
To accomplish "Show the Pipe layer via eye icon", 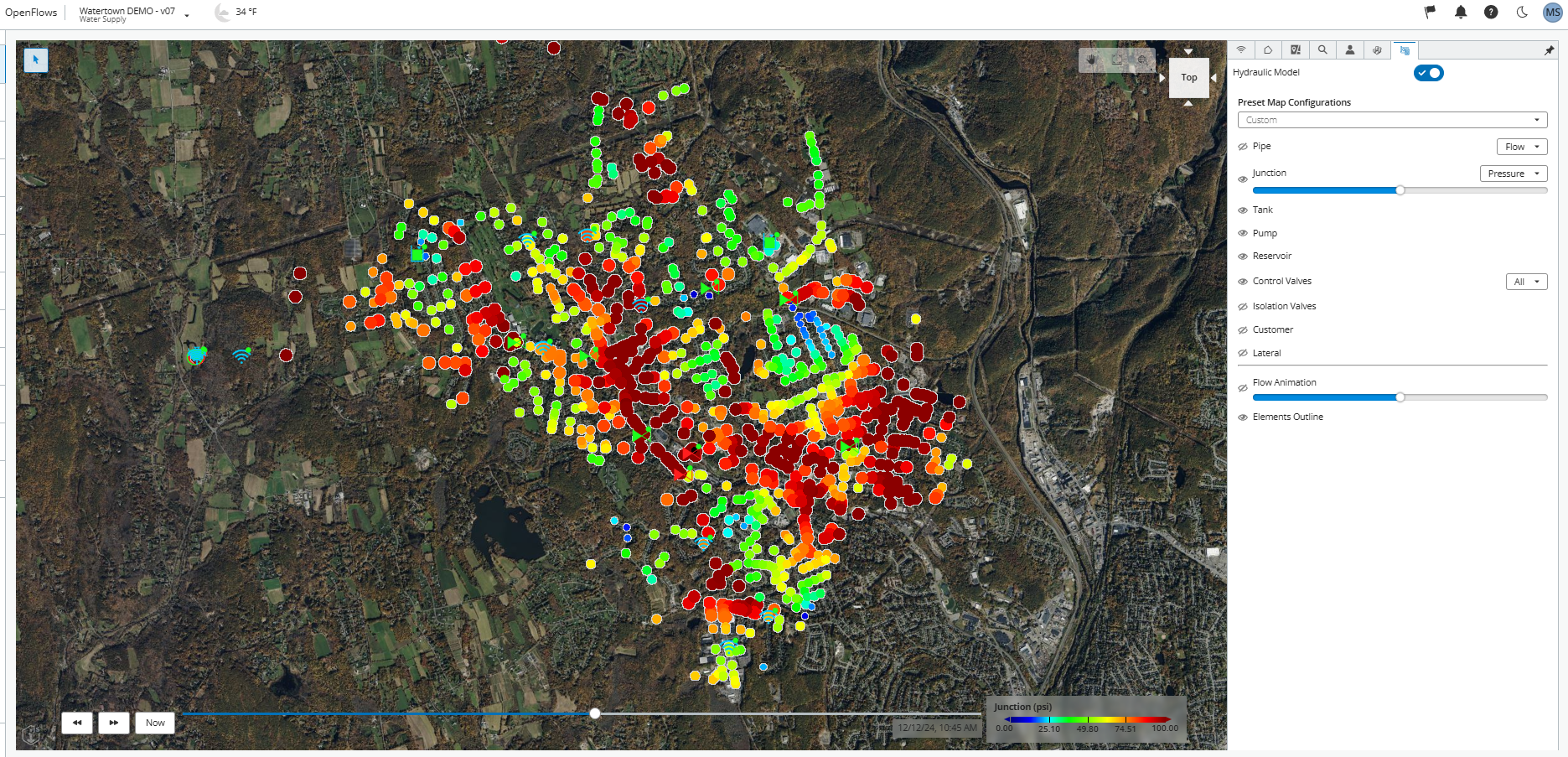I will pyautogui.click(x=1243, y=147).
